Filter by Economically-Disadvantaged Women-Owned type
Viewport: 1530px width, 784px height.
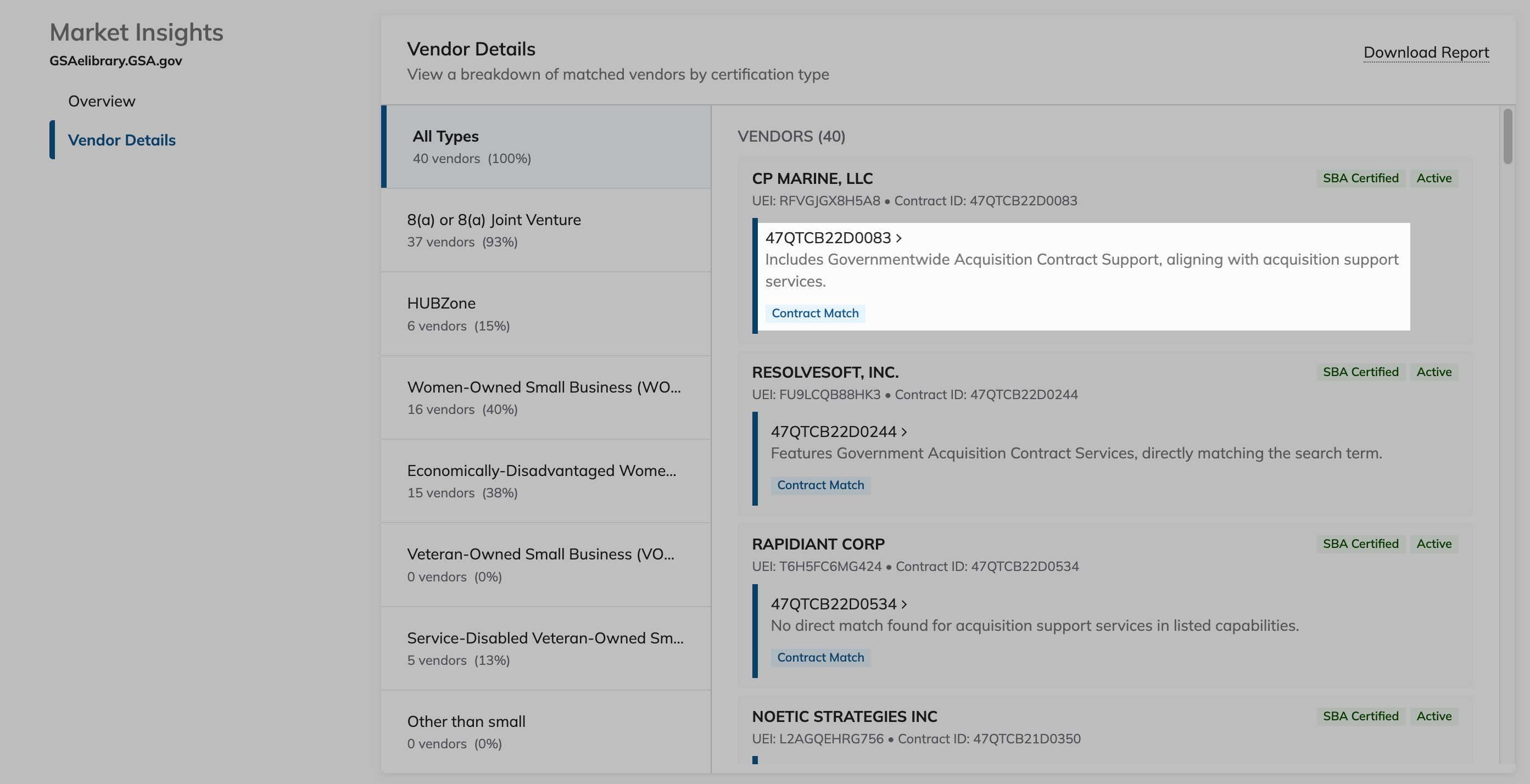click(x=546, y=481)
